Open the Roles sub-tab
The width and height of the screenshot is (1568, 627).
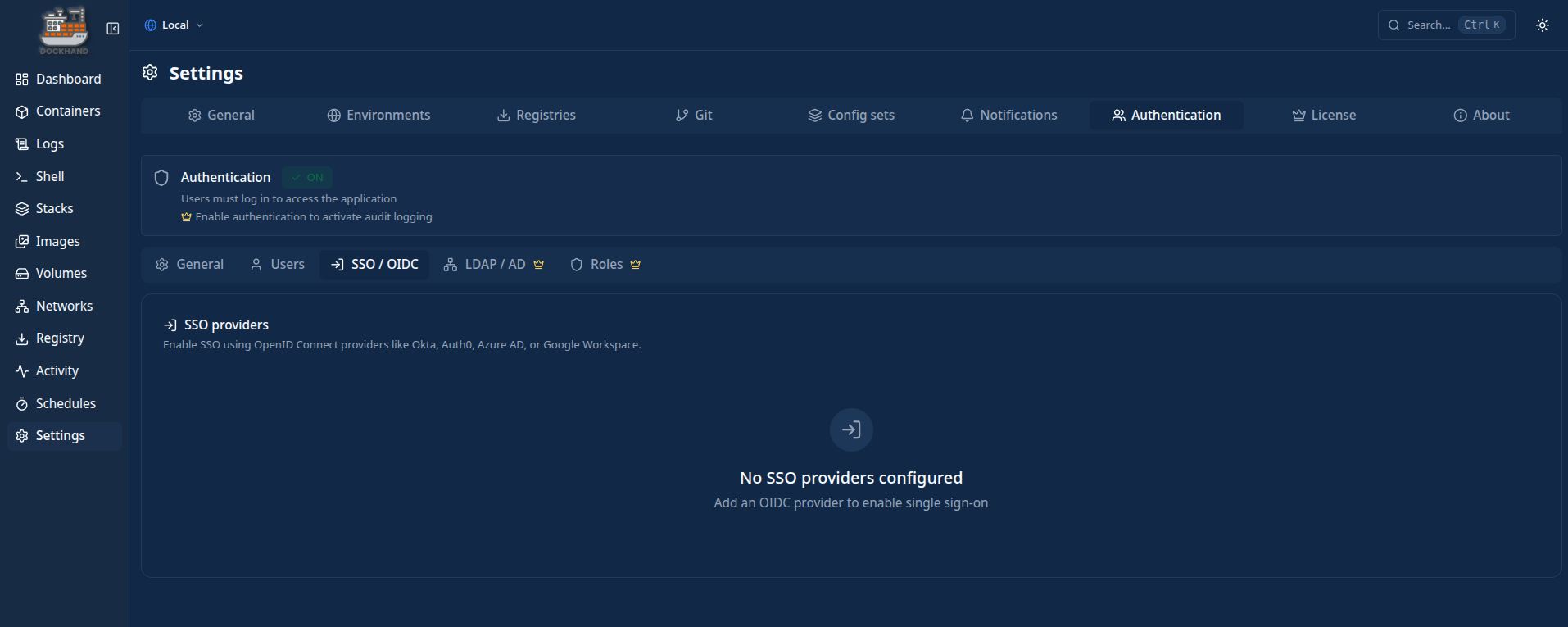tap(605, 265)
